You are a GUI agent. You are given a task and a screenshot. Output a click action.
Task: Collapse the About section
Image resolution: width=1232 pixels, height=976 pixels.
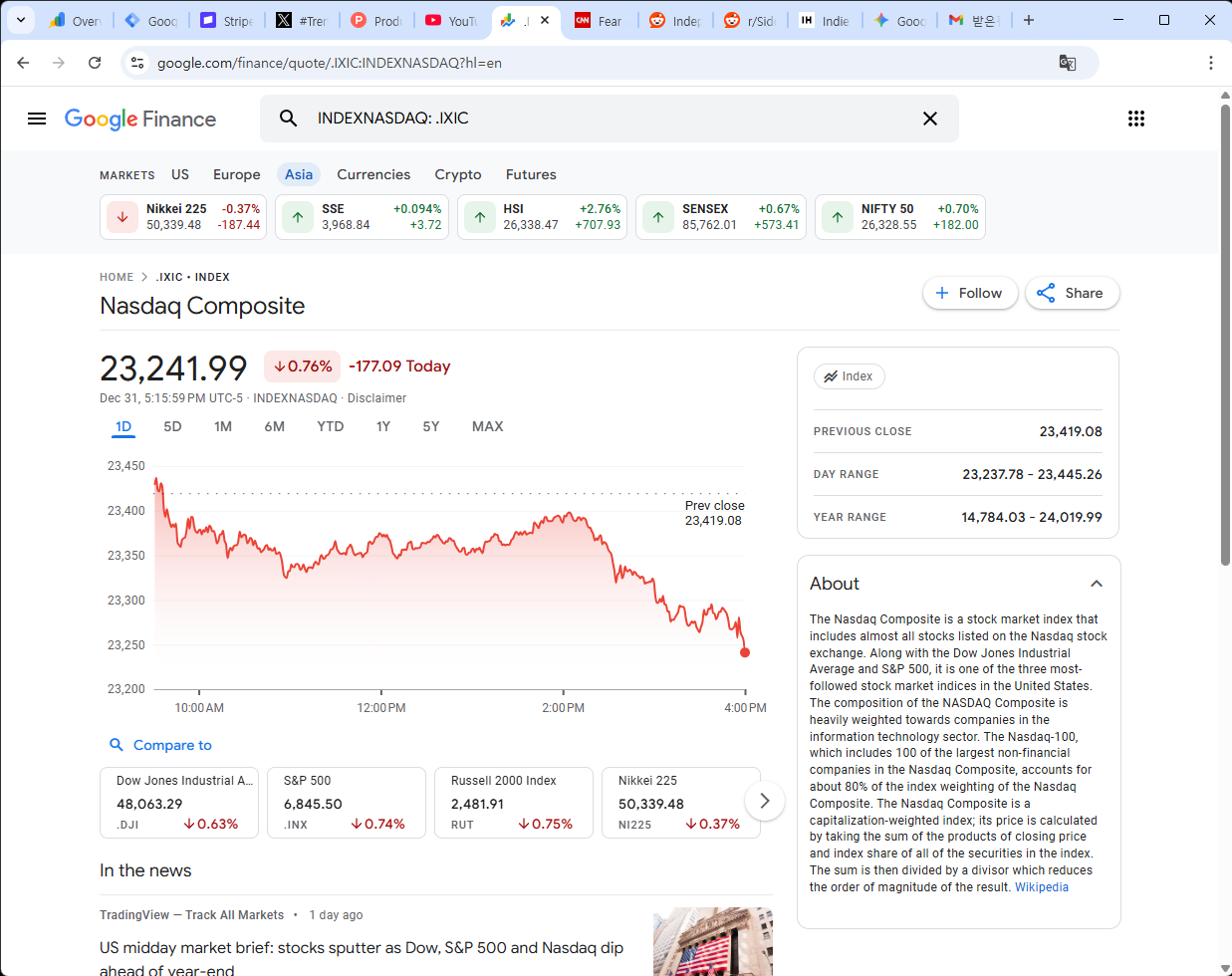[x=1096, y=584]
